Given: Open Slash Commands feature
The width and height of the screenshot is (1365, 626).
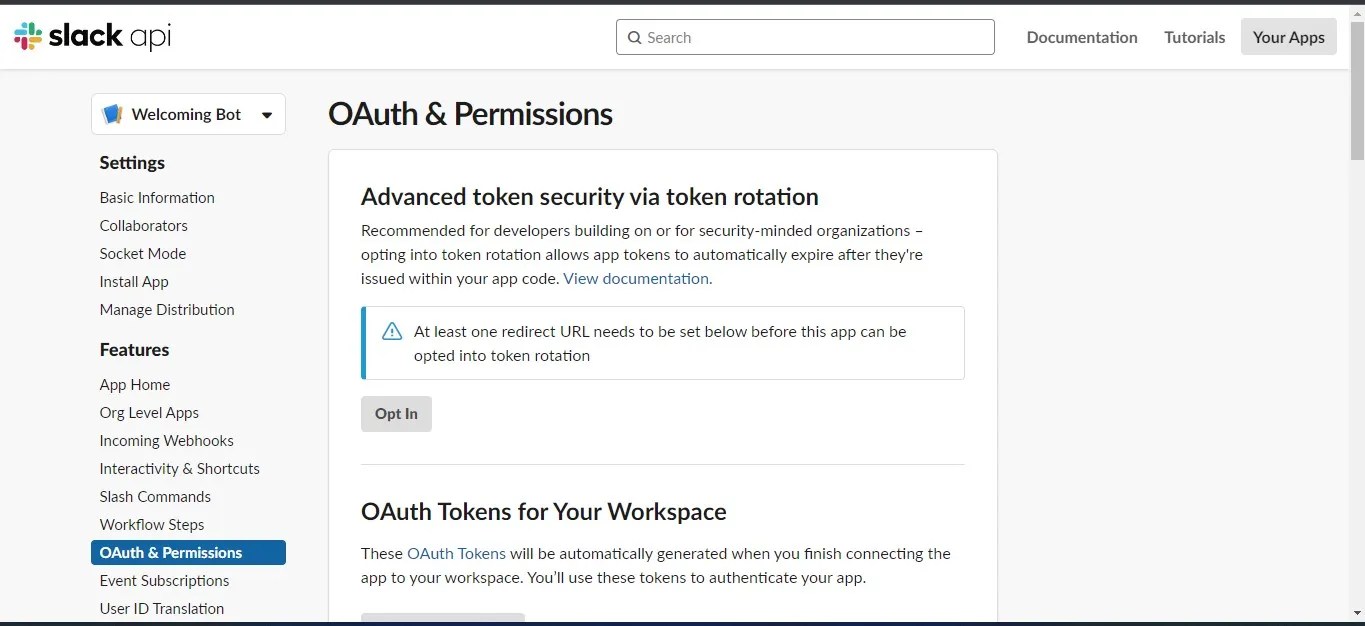Looking at the screenshot, I should pyautogui.click(x=155, y=496).
